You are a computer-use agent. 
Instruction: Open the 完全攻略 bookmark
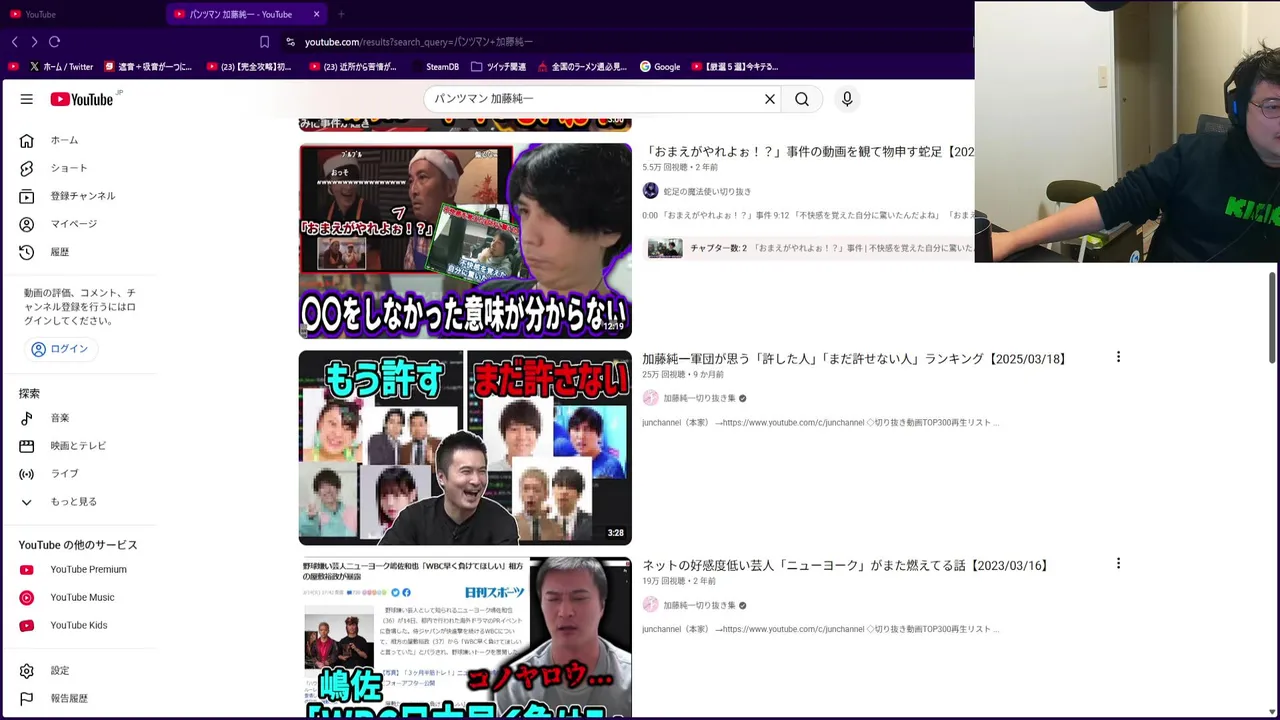249,67
